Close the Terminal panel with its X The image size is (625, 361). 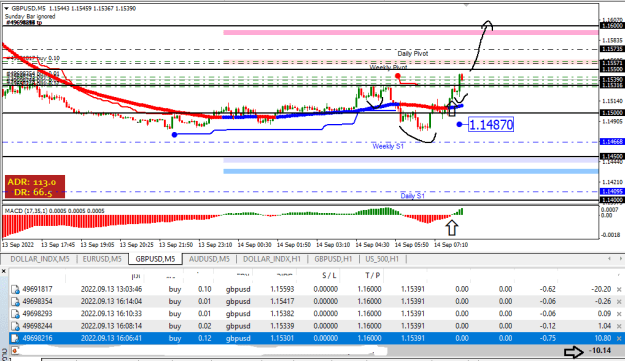click(x=4, y=271)
